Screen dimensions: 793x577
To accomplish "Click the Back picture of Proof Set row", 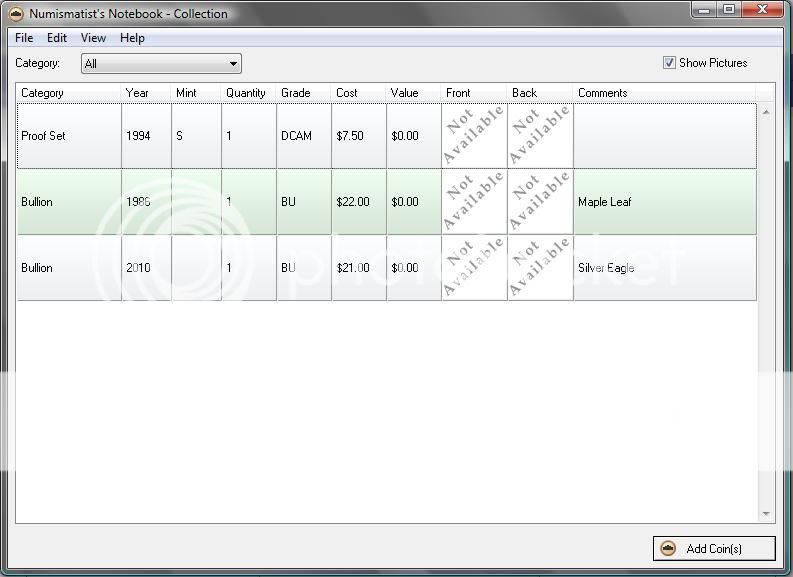I will pyautogui.click(x=540, y=135).
